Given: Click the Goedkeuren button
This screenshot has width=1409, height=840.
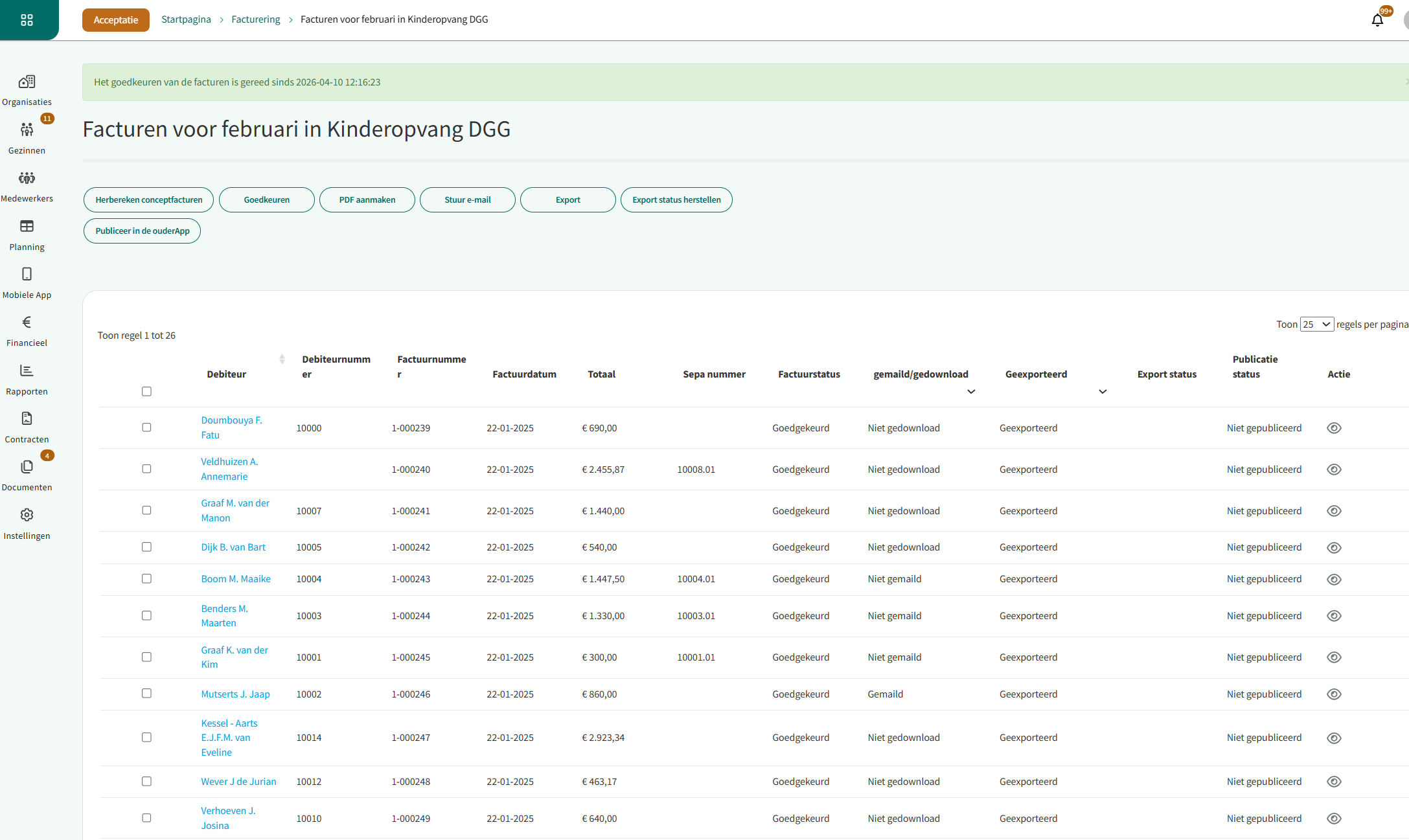Looking at the screenshot, I should pos(266,199).
